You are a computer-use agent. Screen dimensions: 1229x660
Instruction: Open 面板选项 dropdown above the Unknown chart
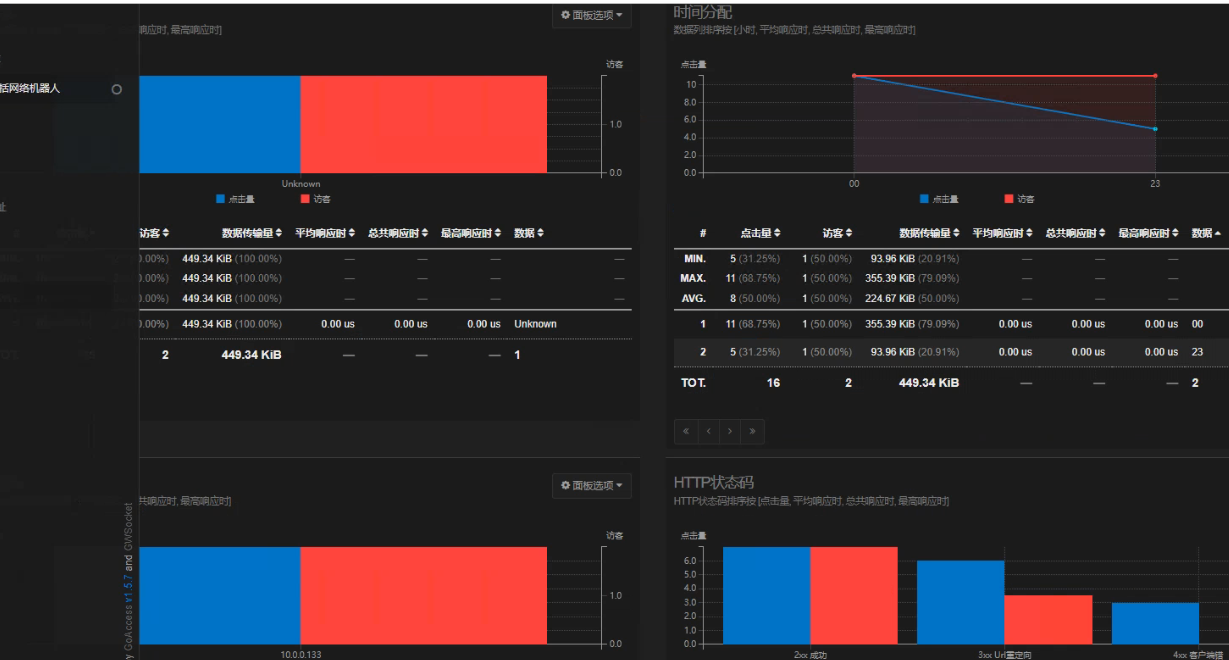click(x=592, y=15)
